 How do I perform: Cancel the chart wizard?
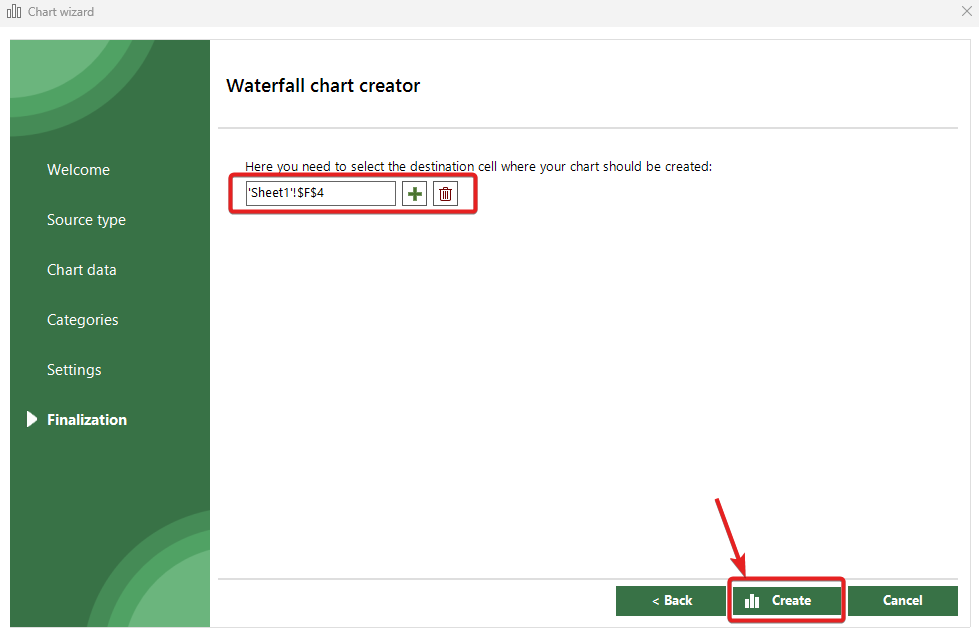(x=902, y=601)
